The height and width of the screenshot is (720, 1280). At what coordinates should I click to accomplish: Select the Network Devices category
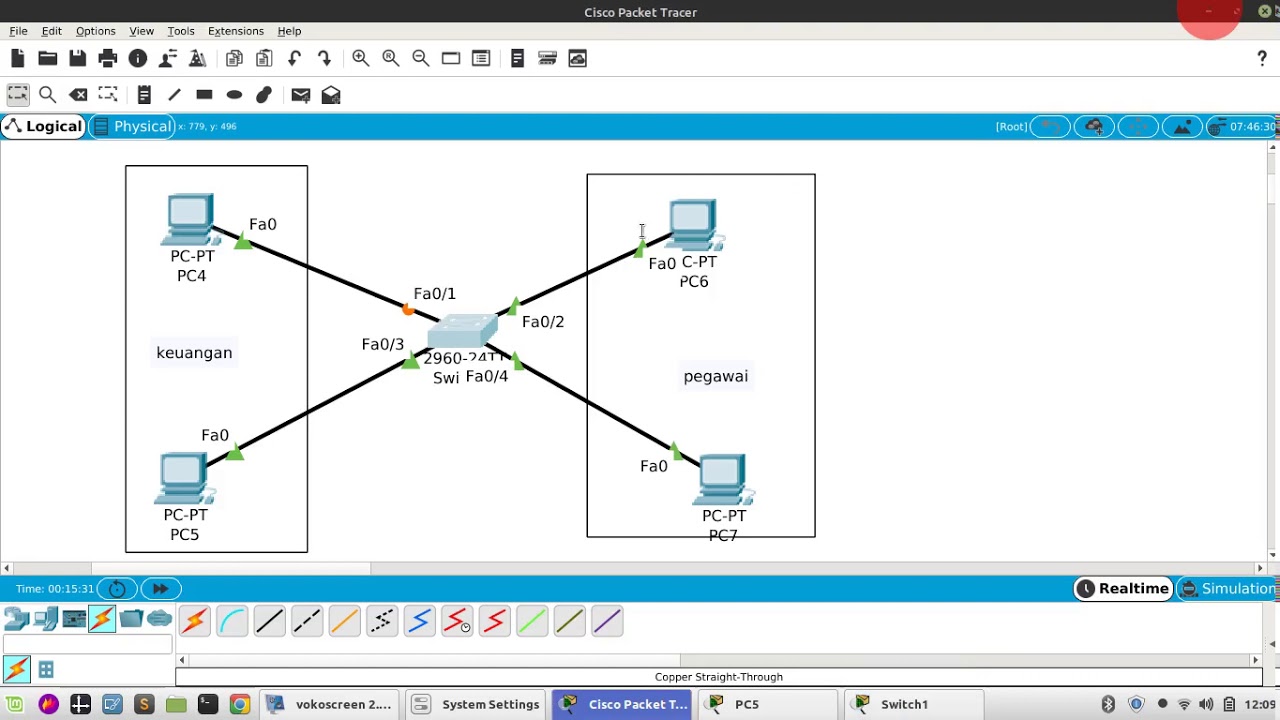16,620
